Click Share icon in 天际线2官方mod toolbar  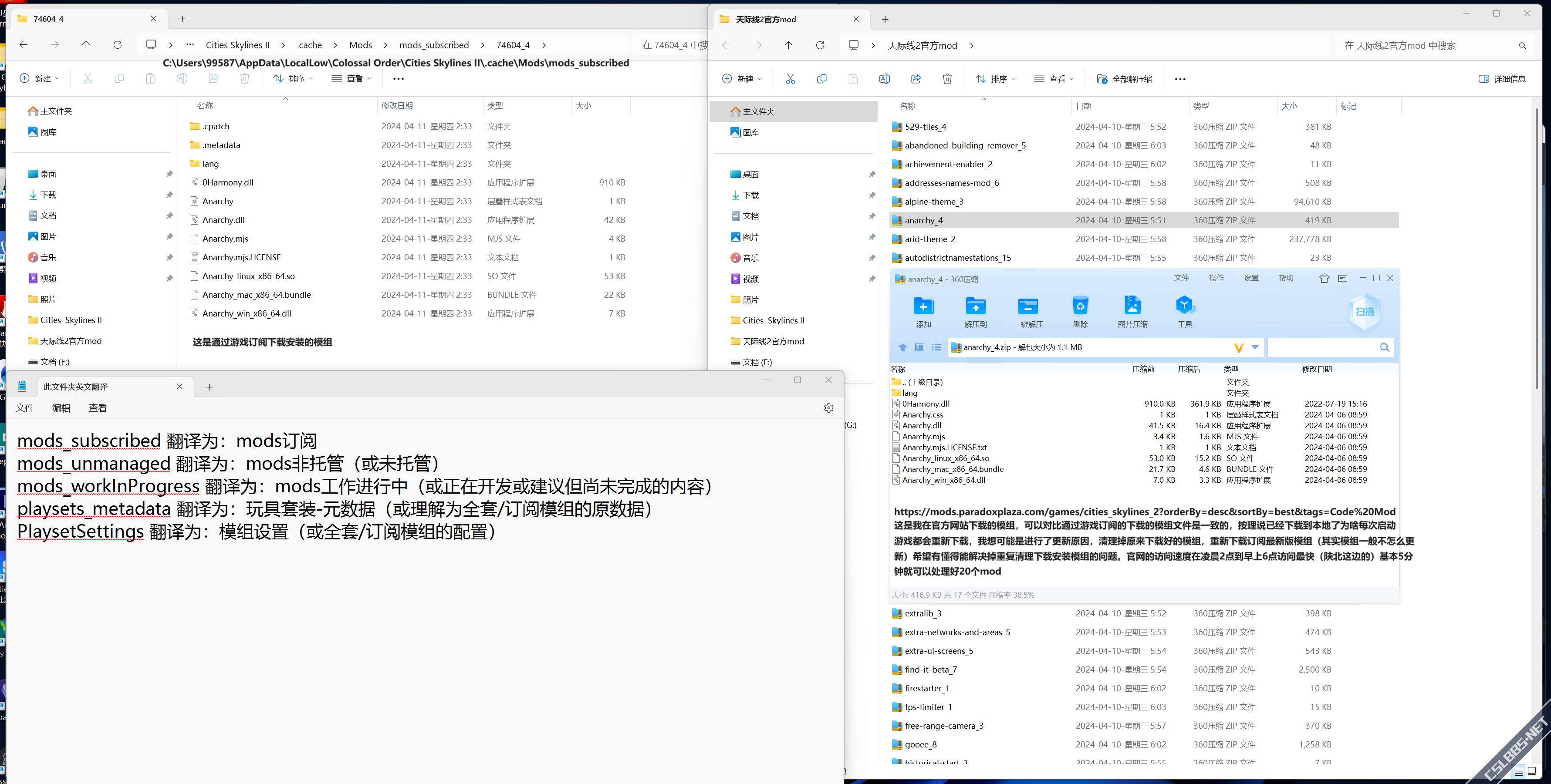[915, 79]
